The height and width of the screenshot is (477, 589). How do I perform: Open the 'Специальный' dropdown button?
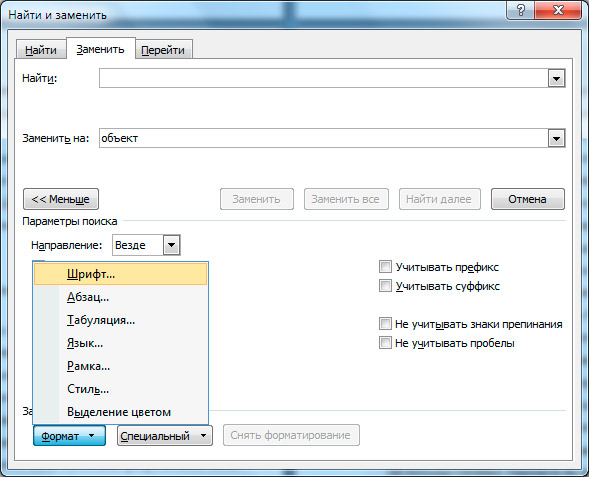165,436
